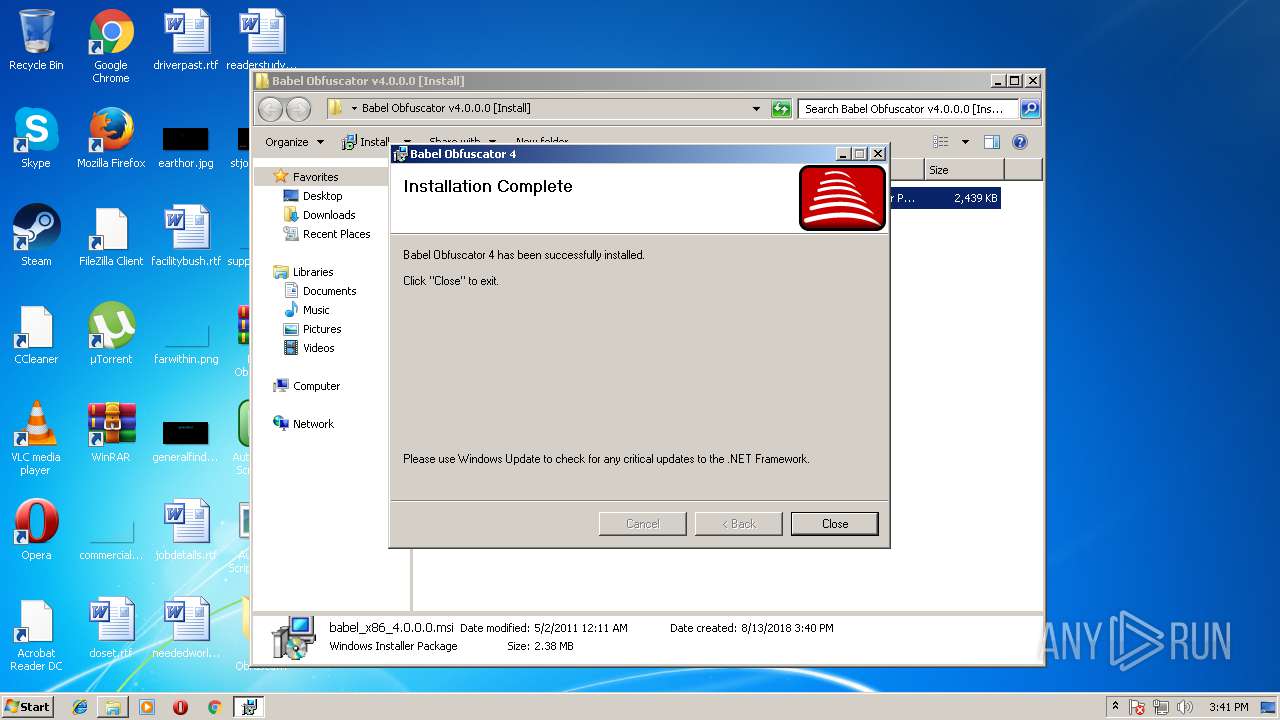Click Chrome icon in taskbar

point(214,706)
